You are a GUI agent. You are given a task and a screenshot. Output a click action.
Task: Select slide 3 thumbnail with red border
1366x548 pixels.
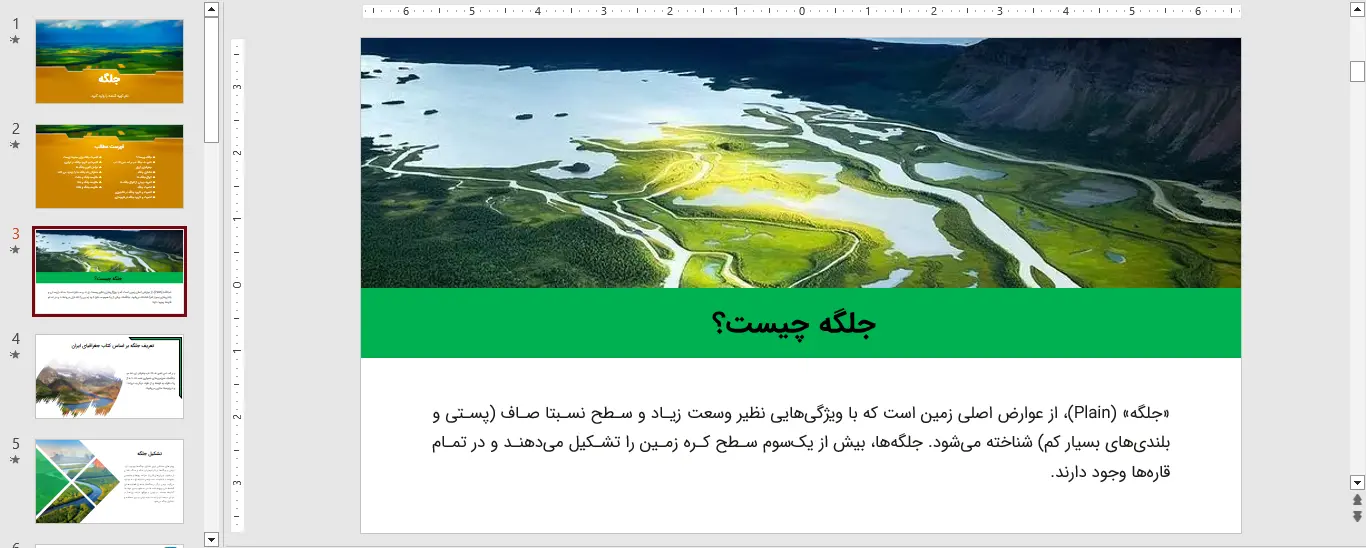pos(110,271)
